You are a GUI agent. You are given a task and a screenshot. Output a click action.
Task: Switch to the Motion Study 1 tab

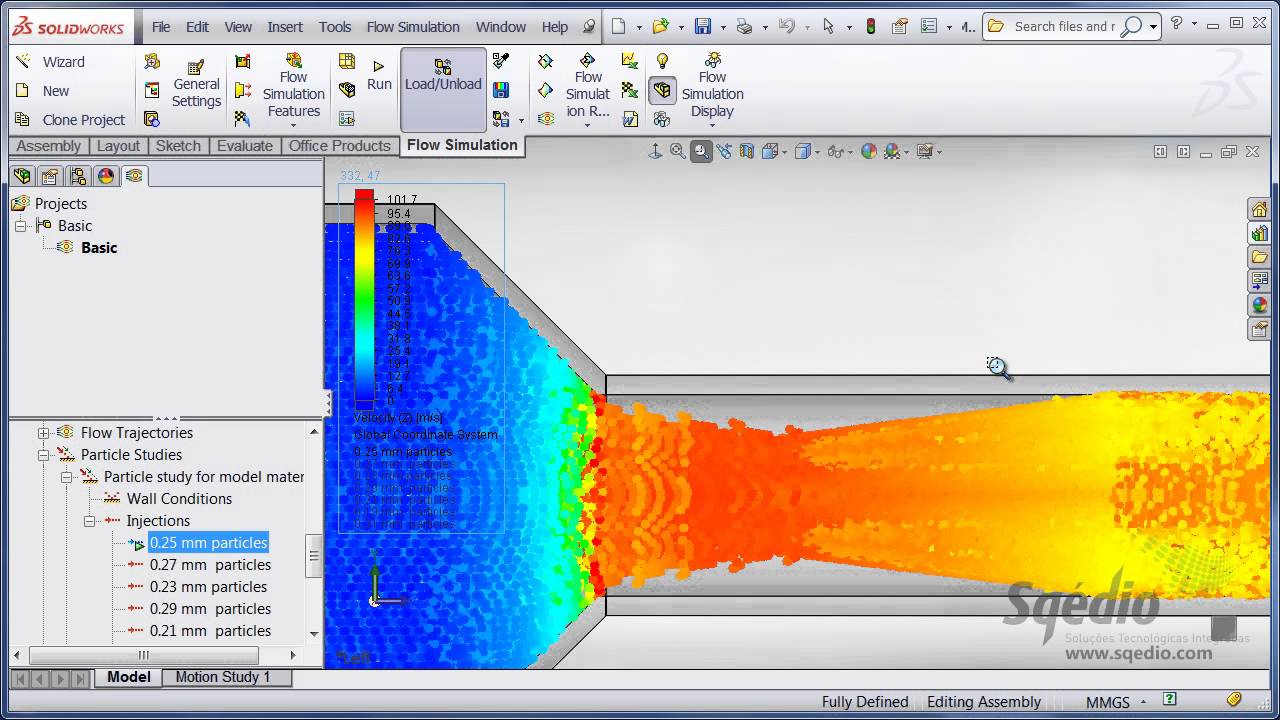223,677
